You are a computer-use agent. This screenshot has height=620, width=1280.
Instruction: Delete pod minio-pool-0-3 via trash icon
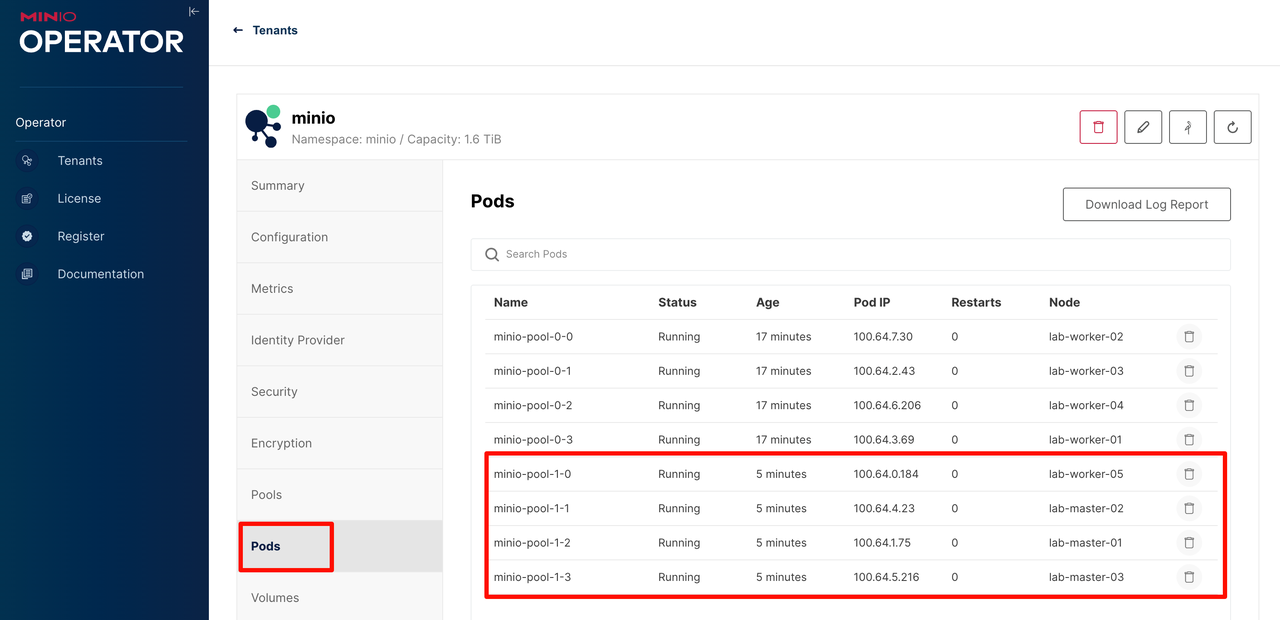pos(1189,440)
